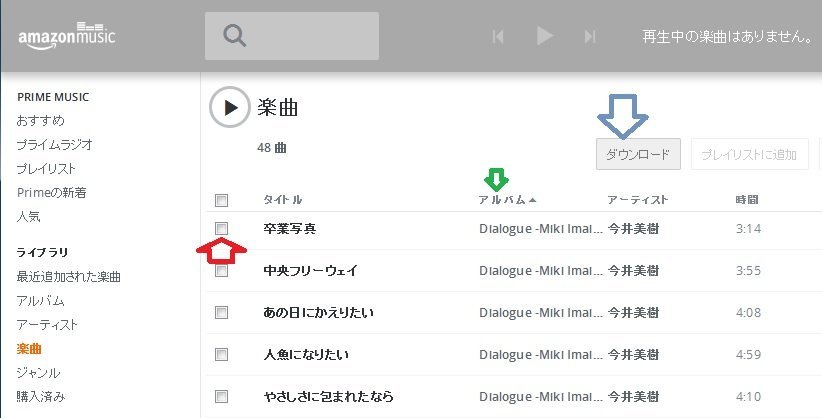Open 人気 in sidebar
The height and width of the screenshot is (418, 822).
click(28, 216)
